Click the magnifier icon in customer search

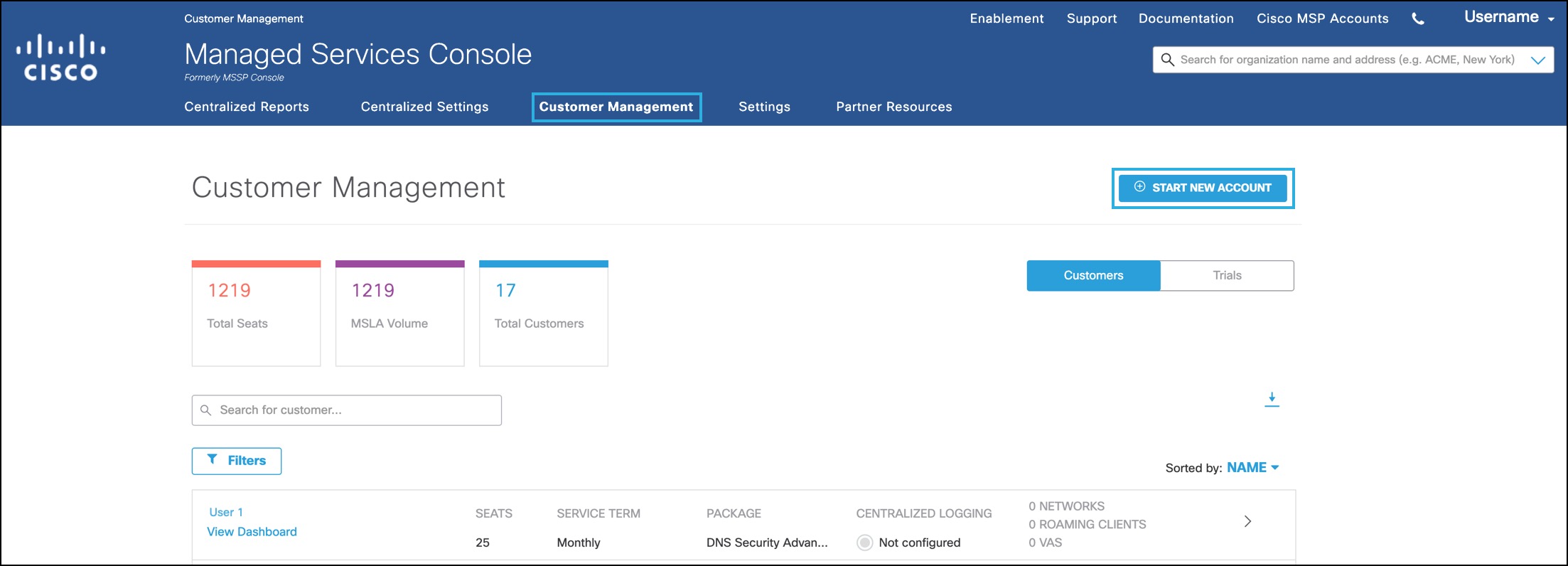click(x=206, y=410)
